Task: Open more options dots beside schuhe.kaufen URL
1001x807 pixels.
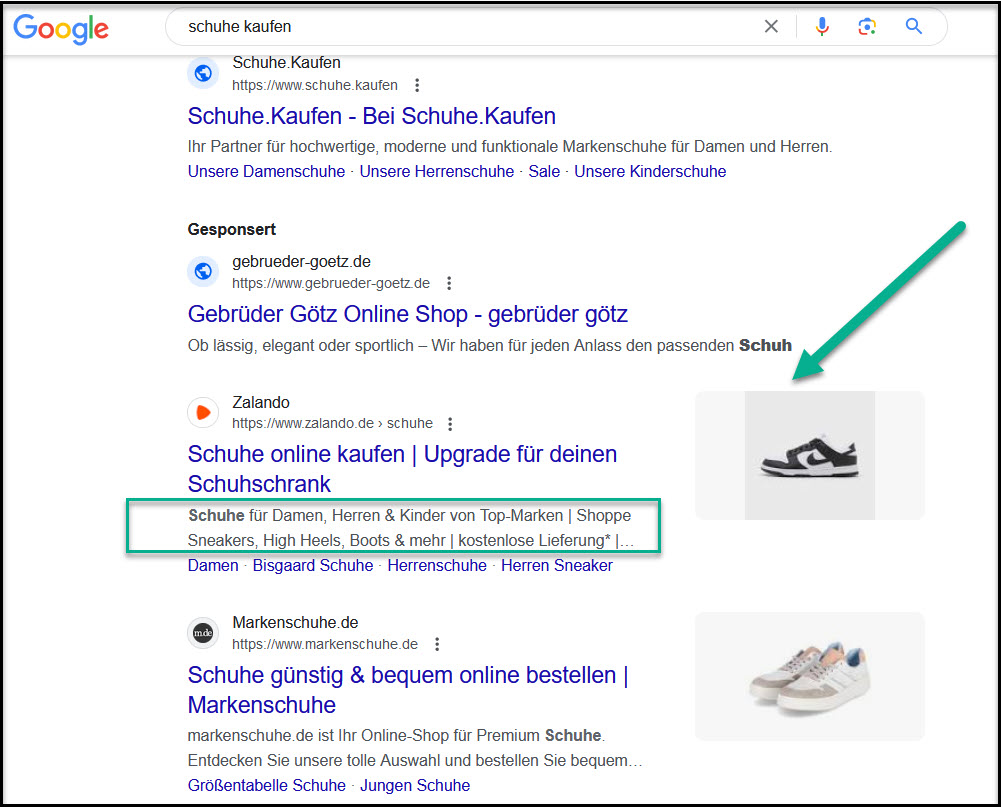Action: click(x=417, y=85)
